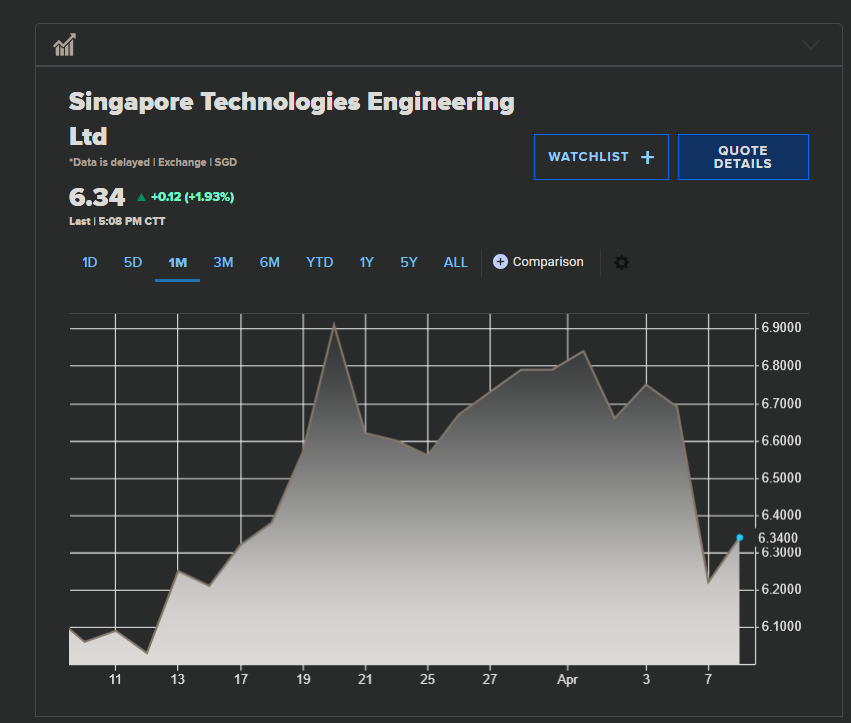Select the YTD range option

point(319,262)
